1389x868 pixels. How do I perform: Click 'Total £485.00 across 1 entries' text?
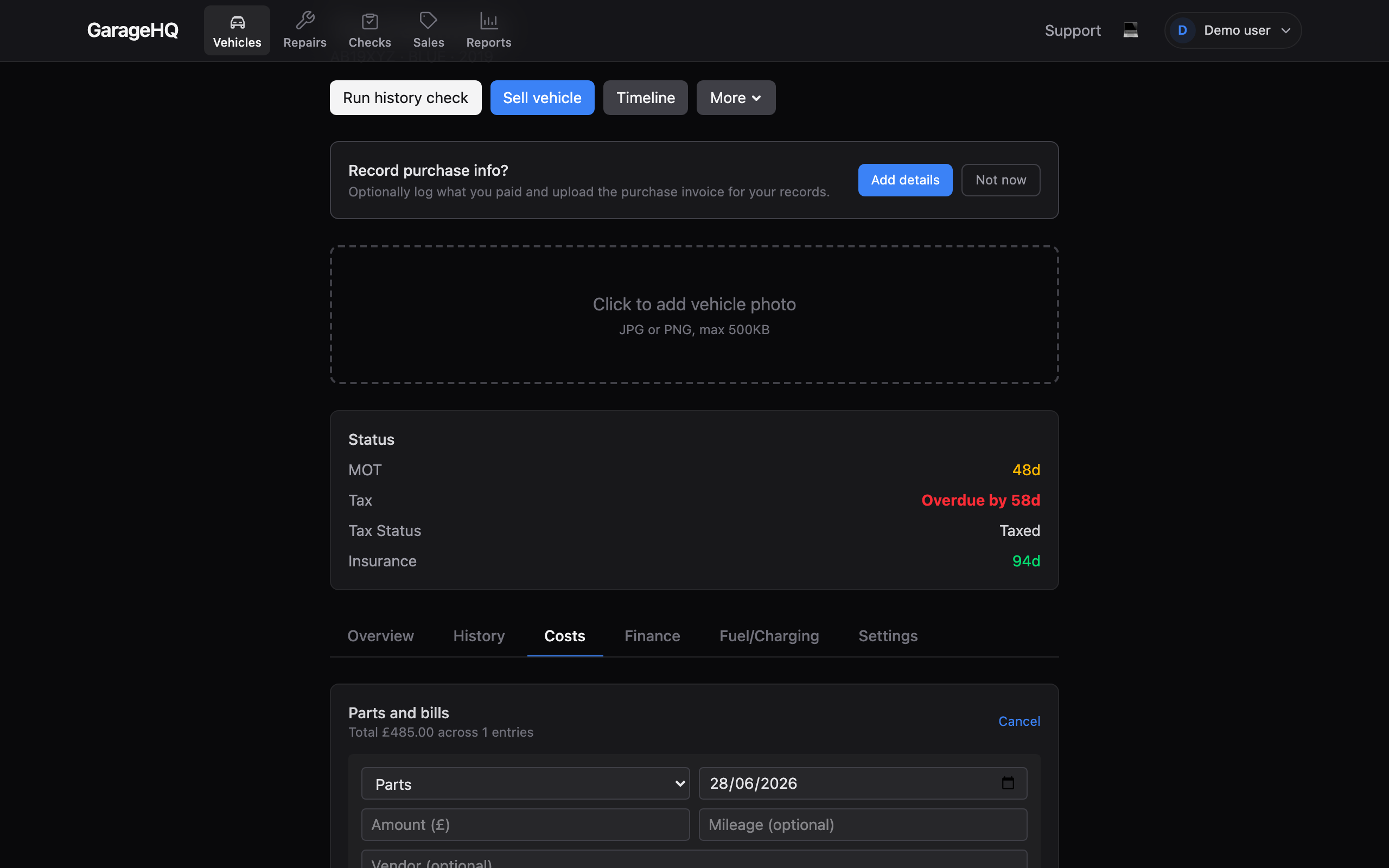click(441, 732)
